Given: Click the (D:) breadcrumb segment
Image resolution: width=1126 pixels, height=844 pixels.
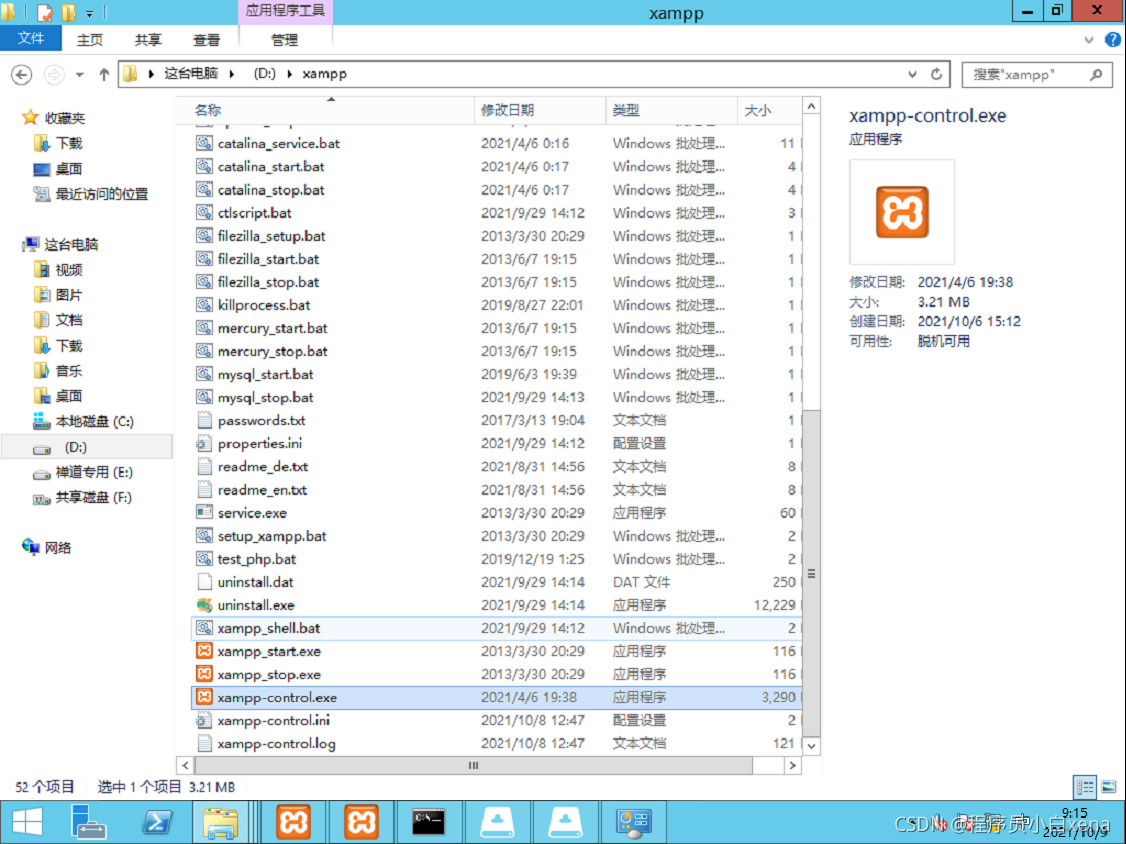Looking at the screenshot, I should tap(264, 73).
